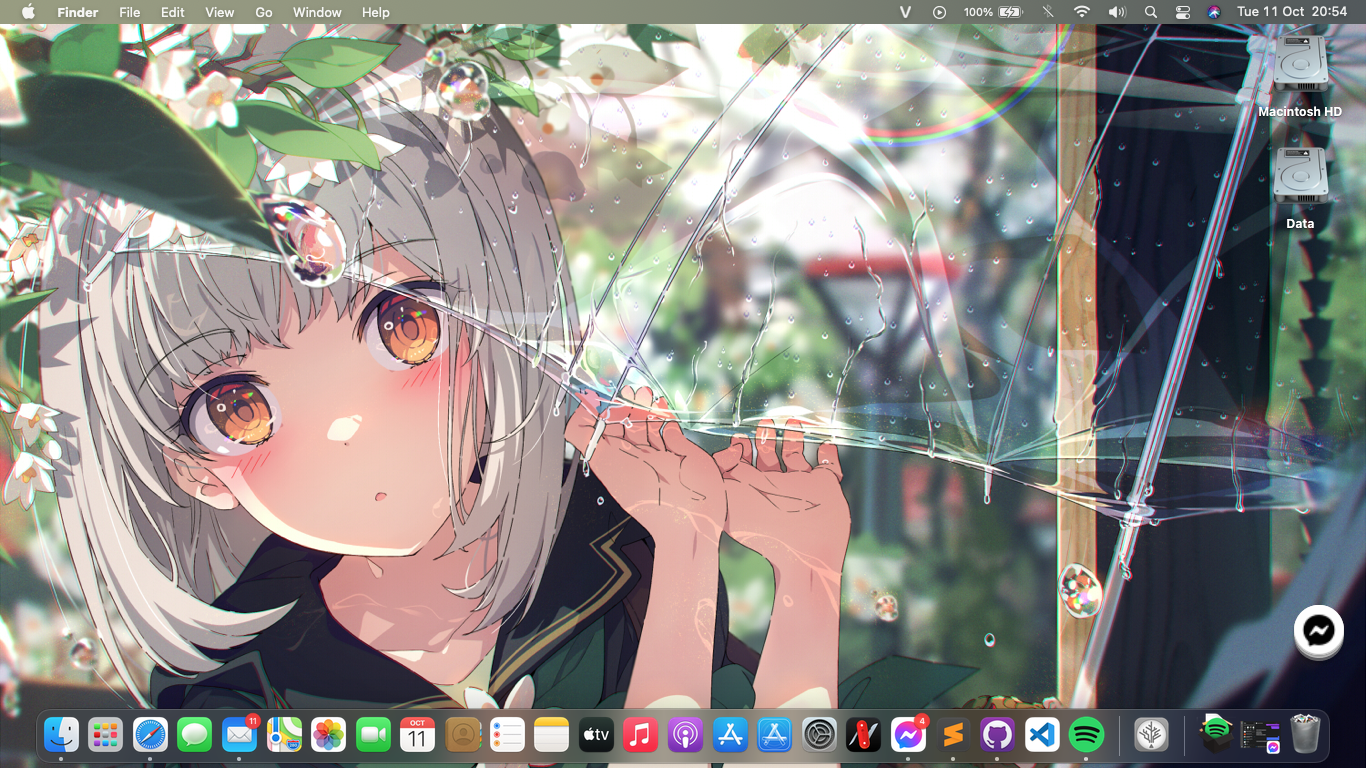
Task: Launch the Notes app
Action: 551,736
